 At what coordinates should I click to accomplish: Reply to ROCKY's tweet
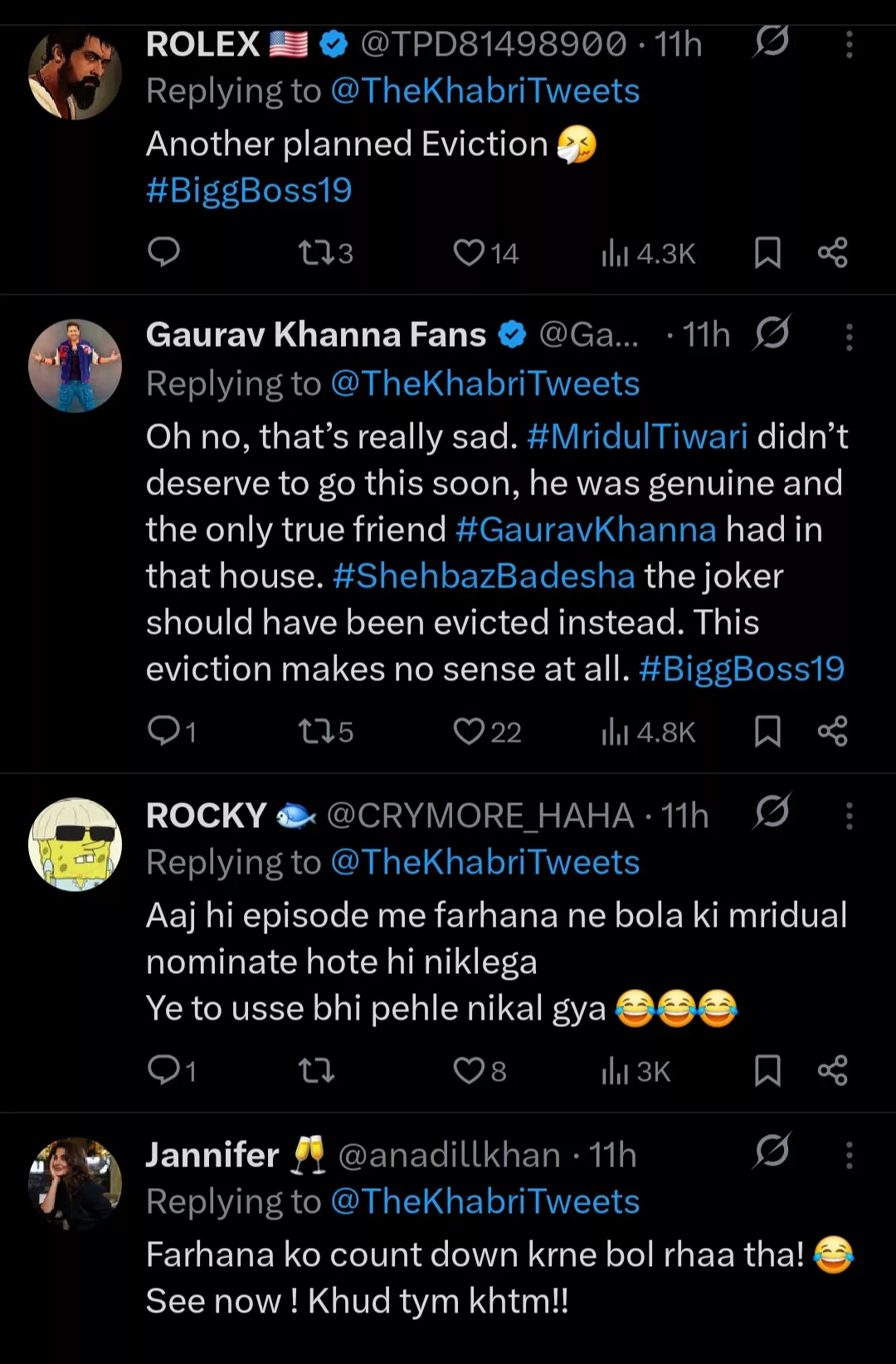[x=164, y=1070]
